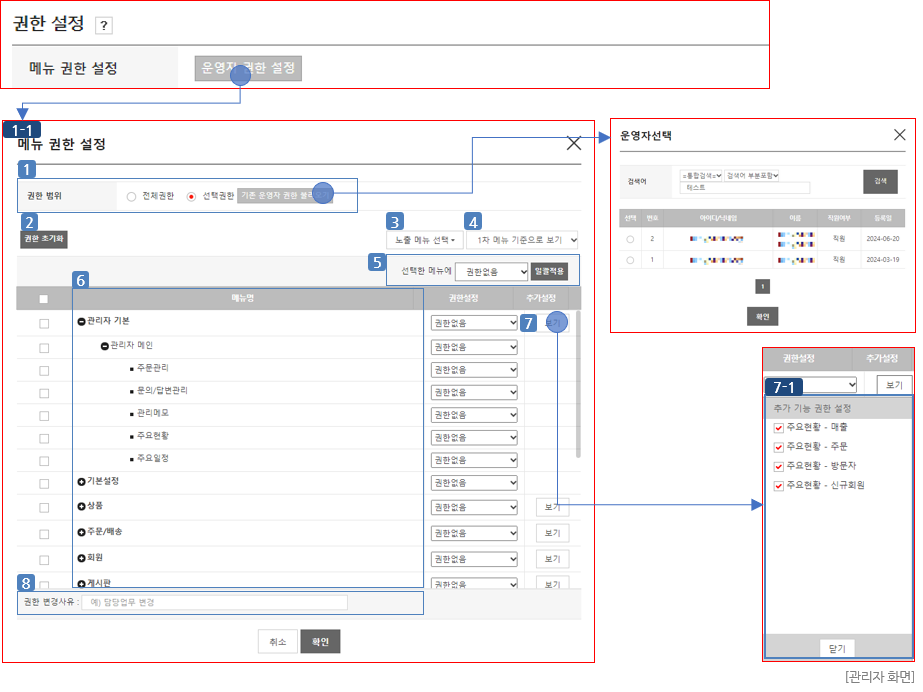Open the 노출 메뉴 선택 dropdown
Image resolution: width=923 pixels, height=692 pixels.
425,240
